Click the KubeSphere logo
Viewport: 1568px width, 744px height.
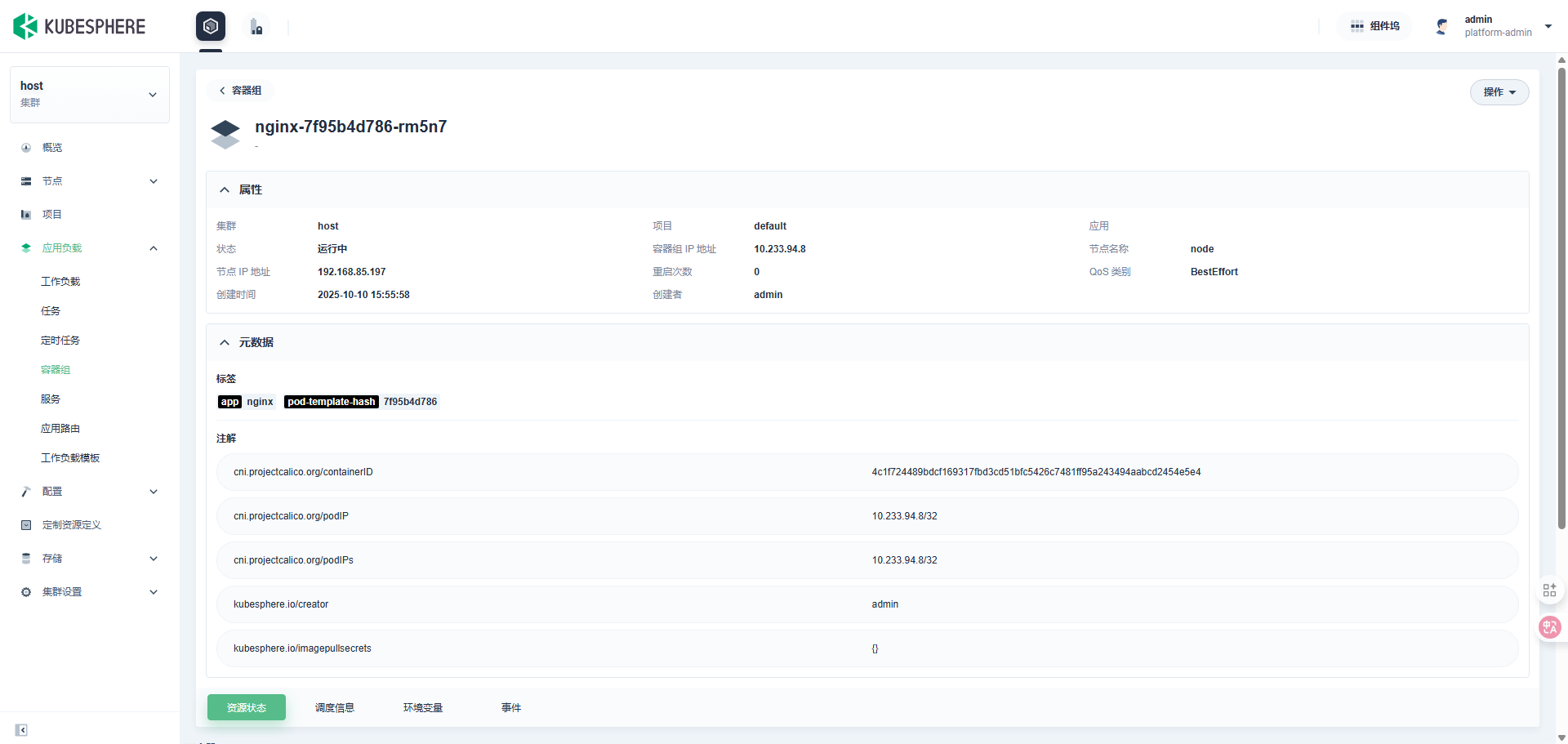(79, 26)
